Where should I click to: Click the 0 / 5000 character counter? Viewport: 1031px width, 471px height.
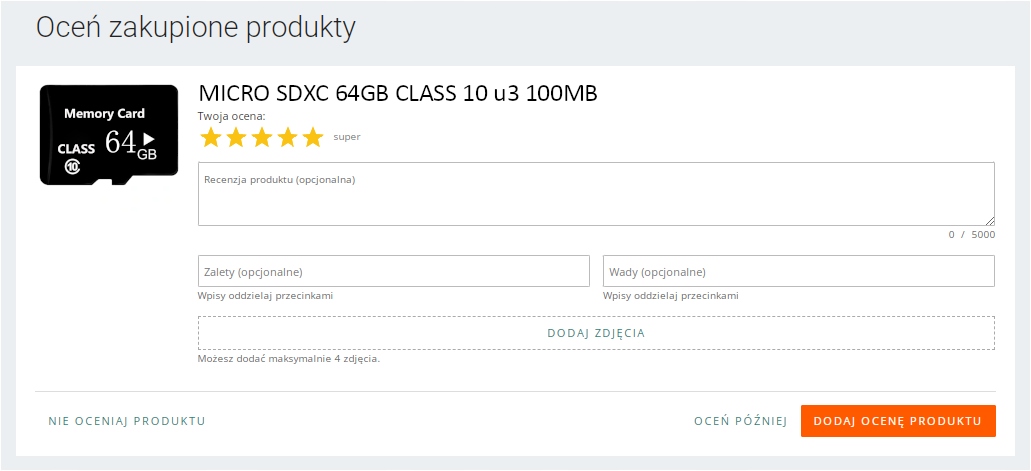tap(972, 235)
